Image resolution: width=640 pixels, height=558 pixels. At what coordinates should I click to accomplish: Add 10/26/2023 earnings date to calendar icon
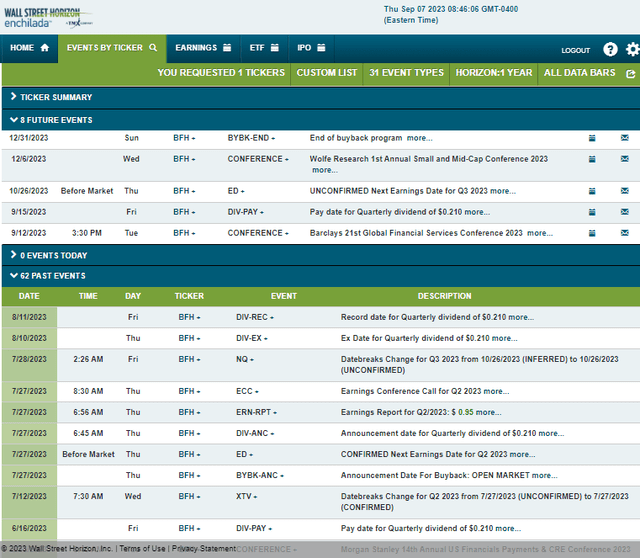point(592,191)
